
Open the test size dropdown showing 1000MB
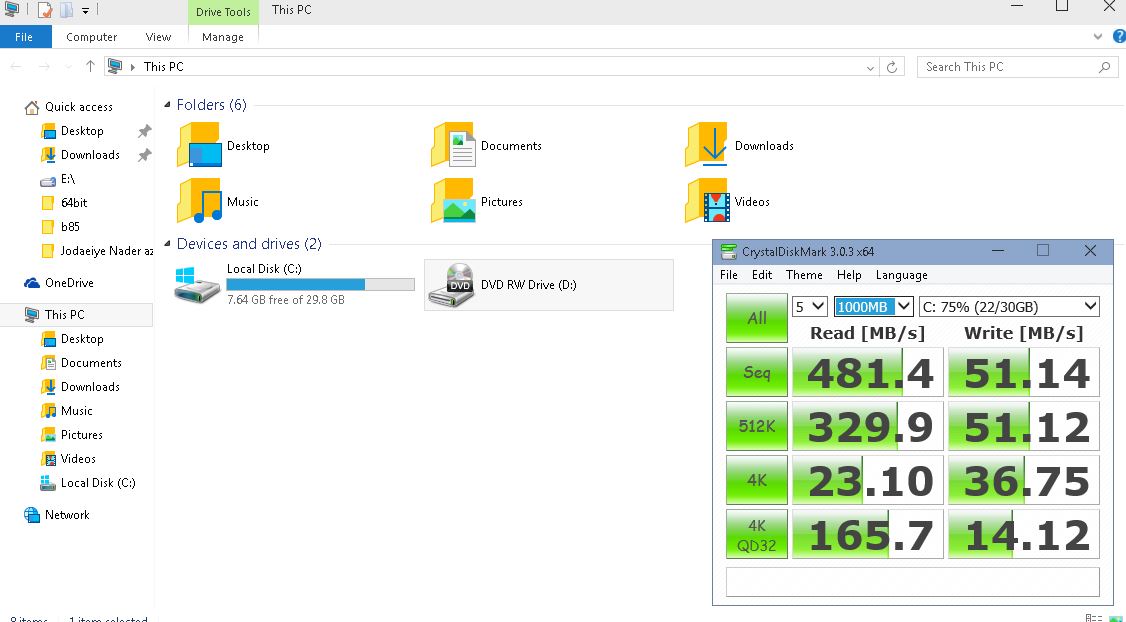(873, 307)
